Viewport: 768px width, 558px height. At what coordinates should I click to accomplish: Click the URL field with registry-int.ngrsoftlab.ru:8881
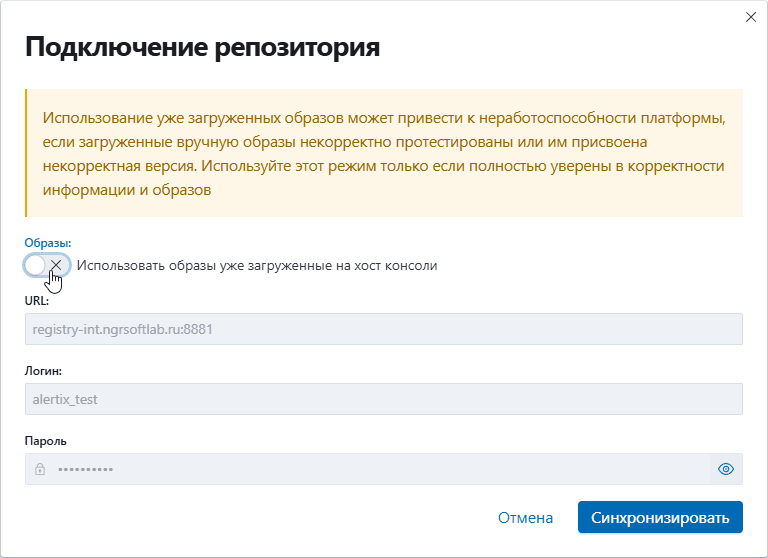(x=384, y=329)
